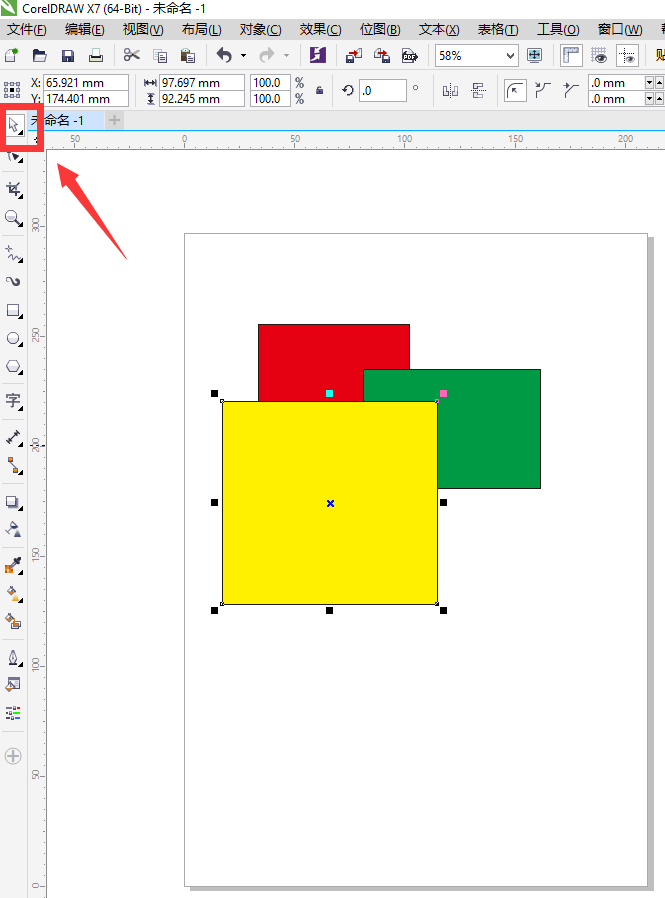This screenshot has height=898, width=665.
Task: Open the 位图(B) menu
Action: pos(380,30)
